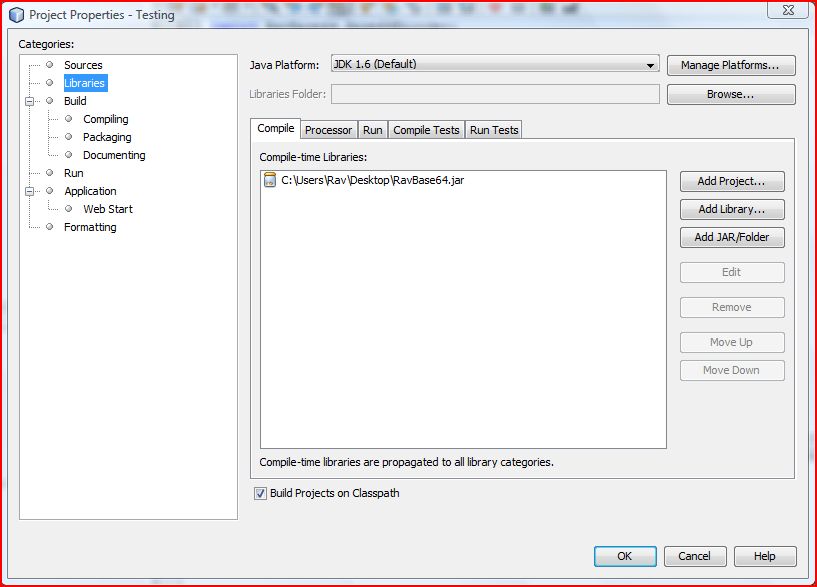Click the greyed-out Remove button
The image size is (817, 587).
tap(732, 307)
